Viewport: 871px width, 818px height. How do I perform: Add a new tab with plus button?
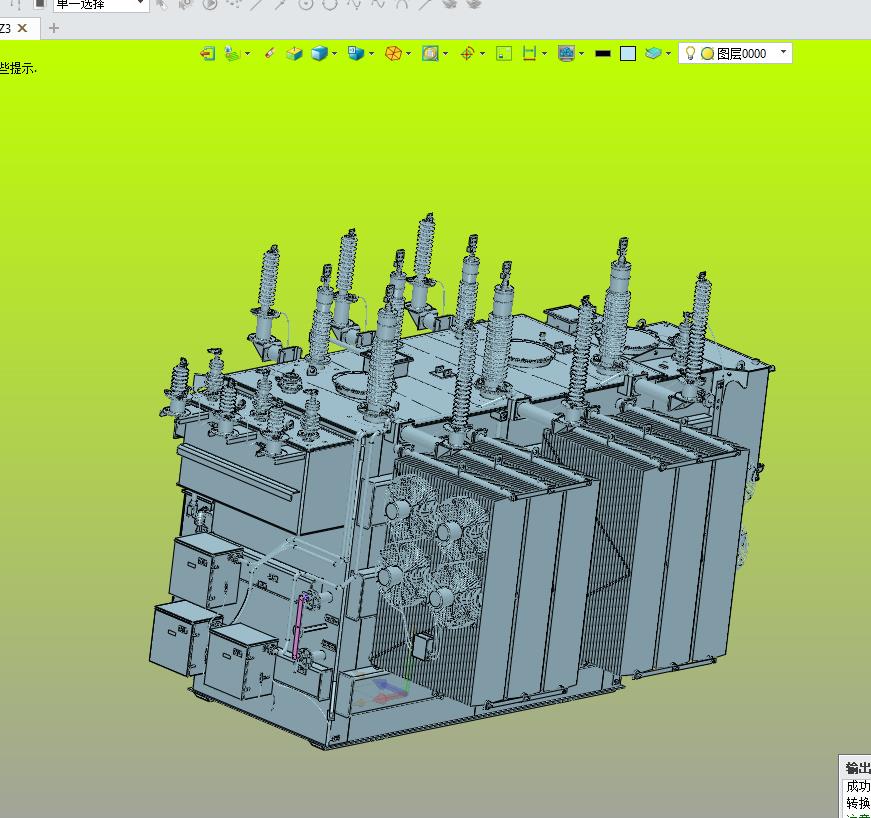pos(53,28)
